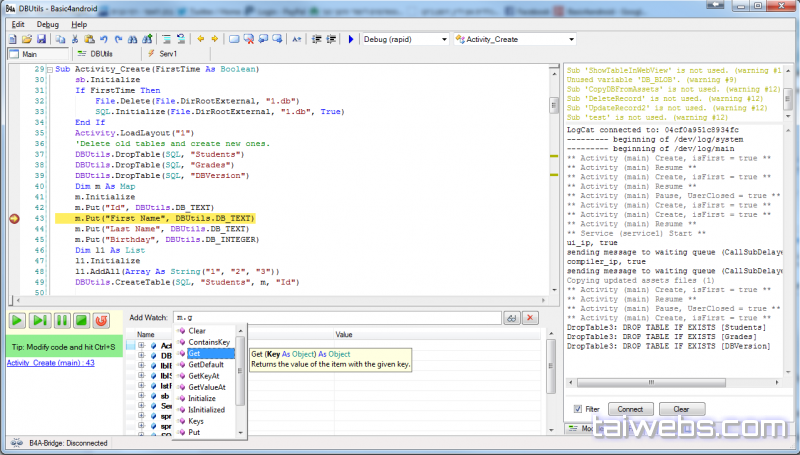Click the red Restart debug button
800x455 pixels.
(101, 320)
